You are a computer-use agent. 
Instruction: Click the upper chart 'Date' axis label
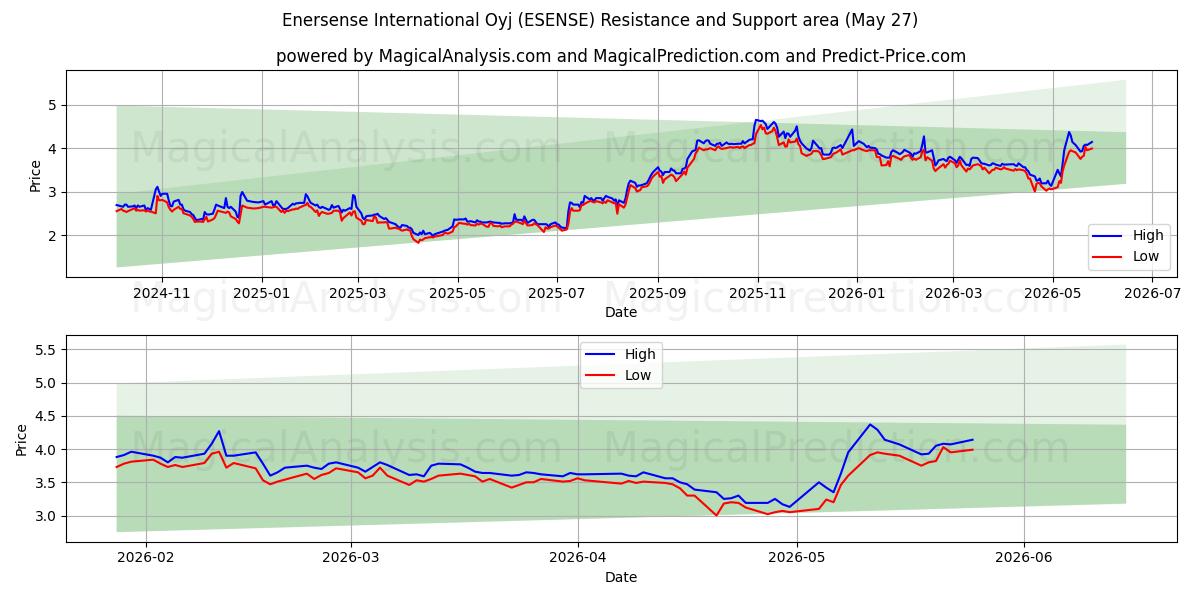[621, 313]
